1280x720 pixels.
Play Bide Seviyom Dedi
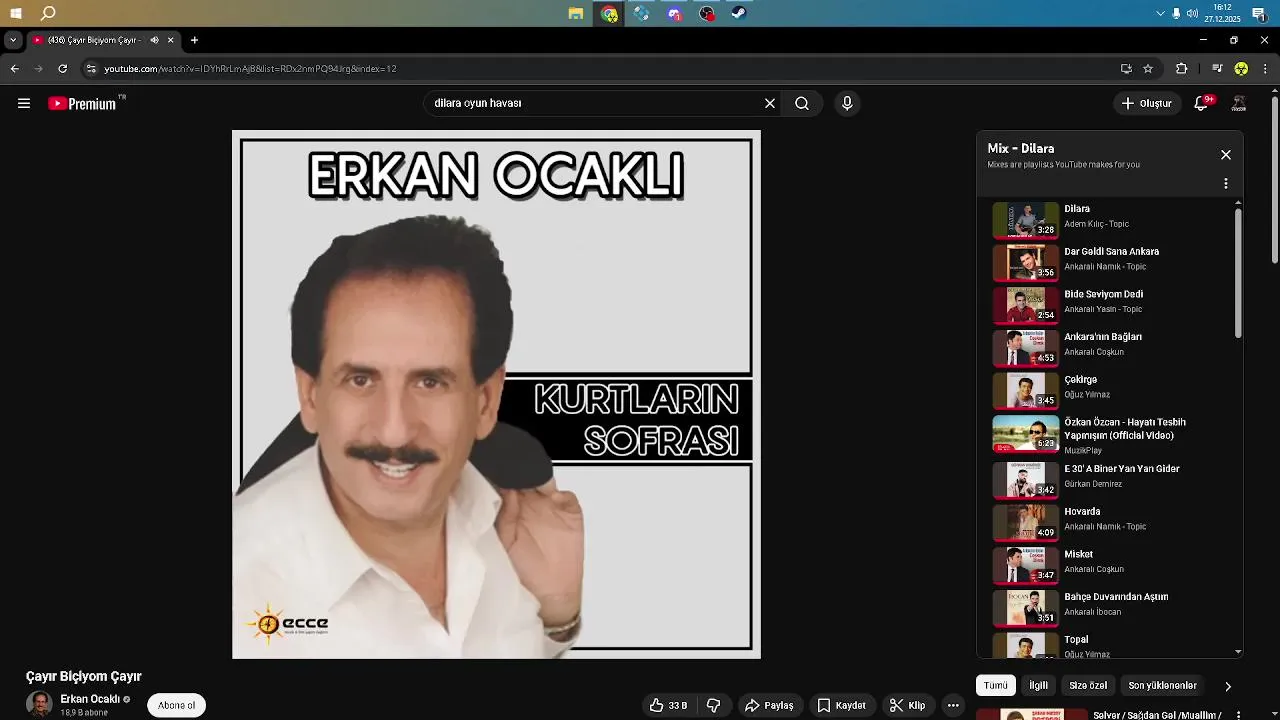pyautogui.click(x=1110, y=306)
